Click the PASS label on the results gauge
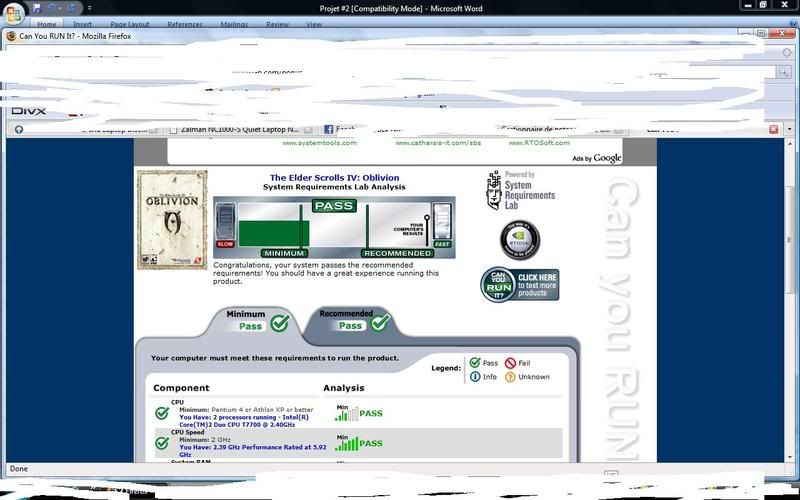 (x=334, y=206)
